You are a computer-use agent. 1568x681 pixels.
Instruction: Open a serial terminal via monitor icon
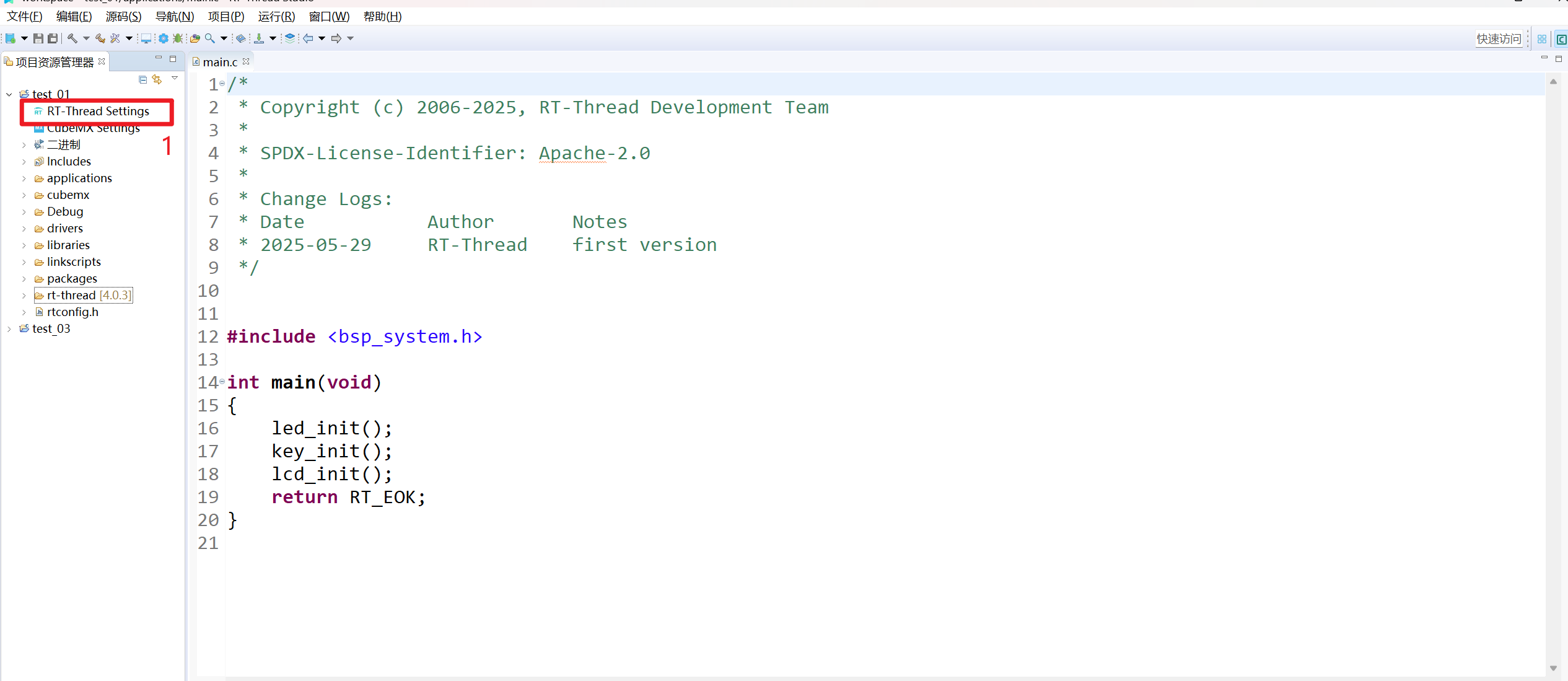click(146, 38)
